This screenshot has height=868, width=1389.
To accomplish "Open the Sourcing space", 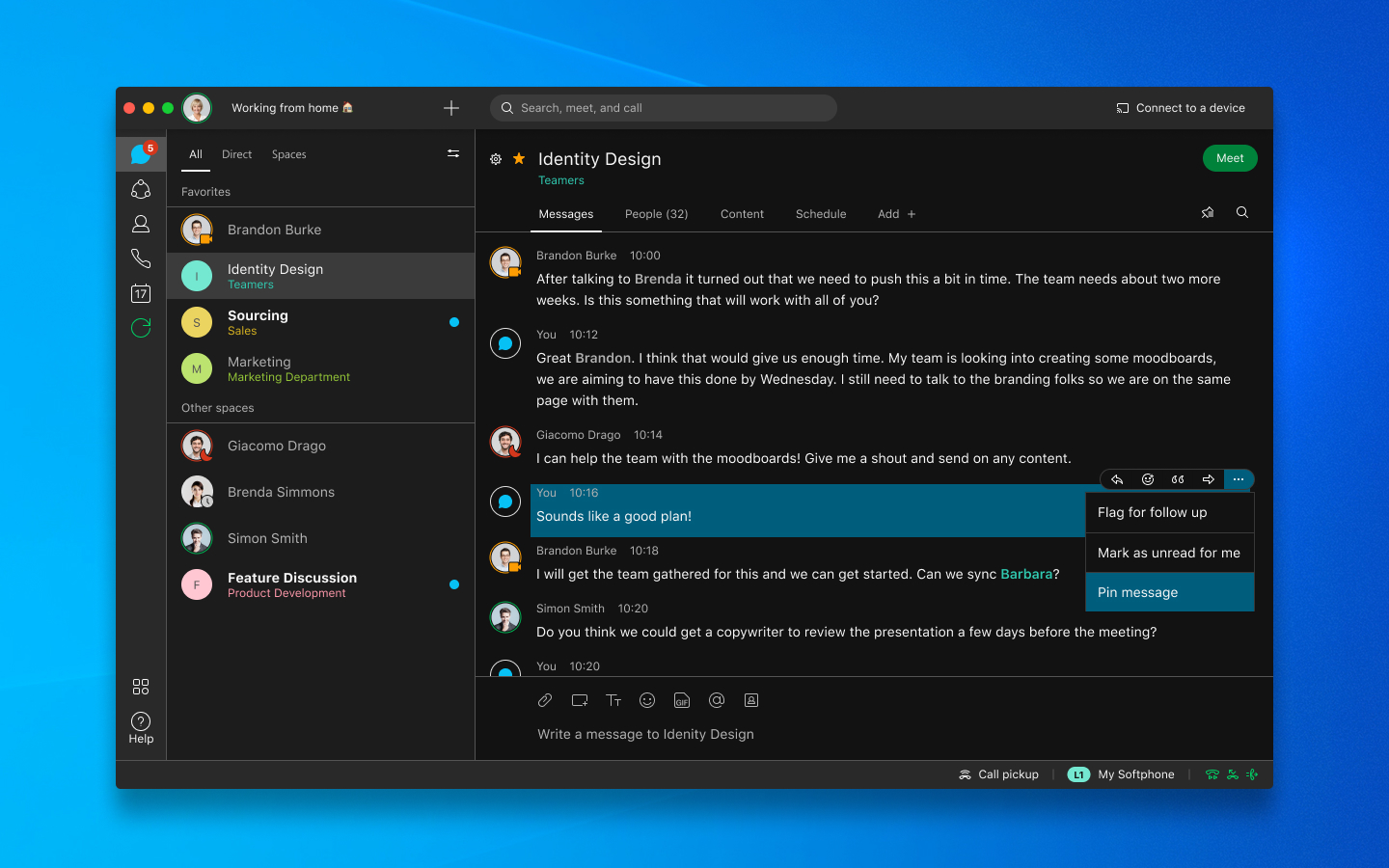I will pos(320,322).
